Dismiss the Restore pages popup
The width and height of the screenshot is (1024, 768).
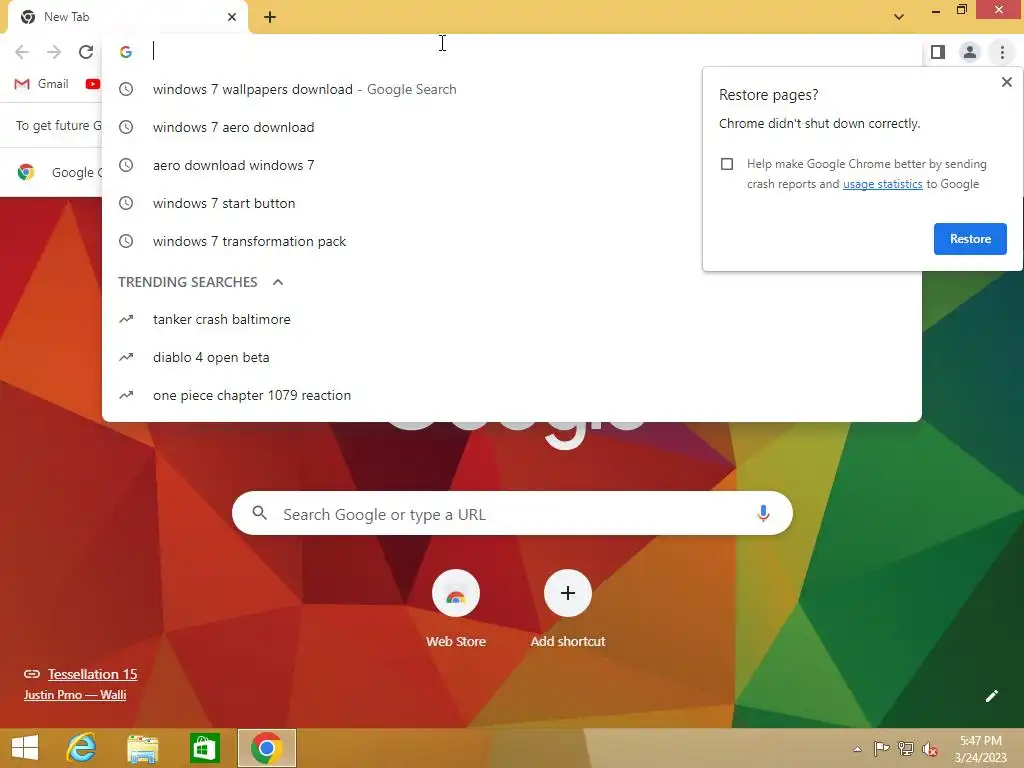pyautogui.click(x=1006, y=82)
